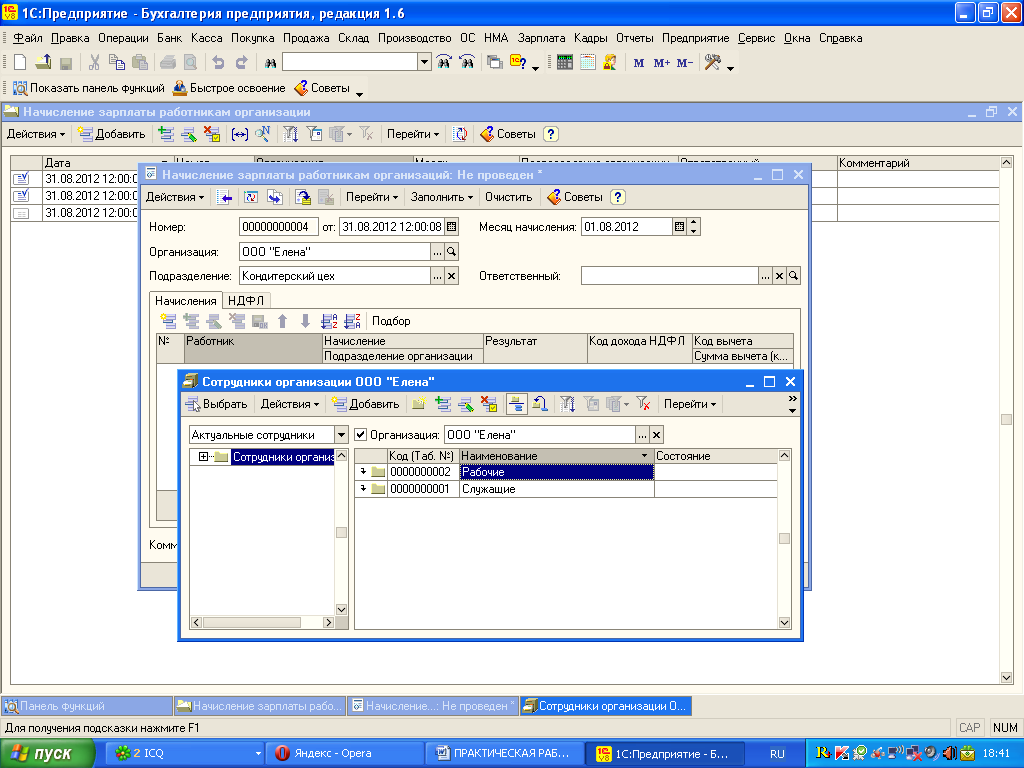Click Быстрое освоение button

[229, 88]
